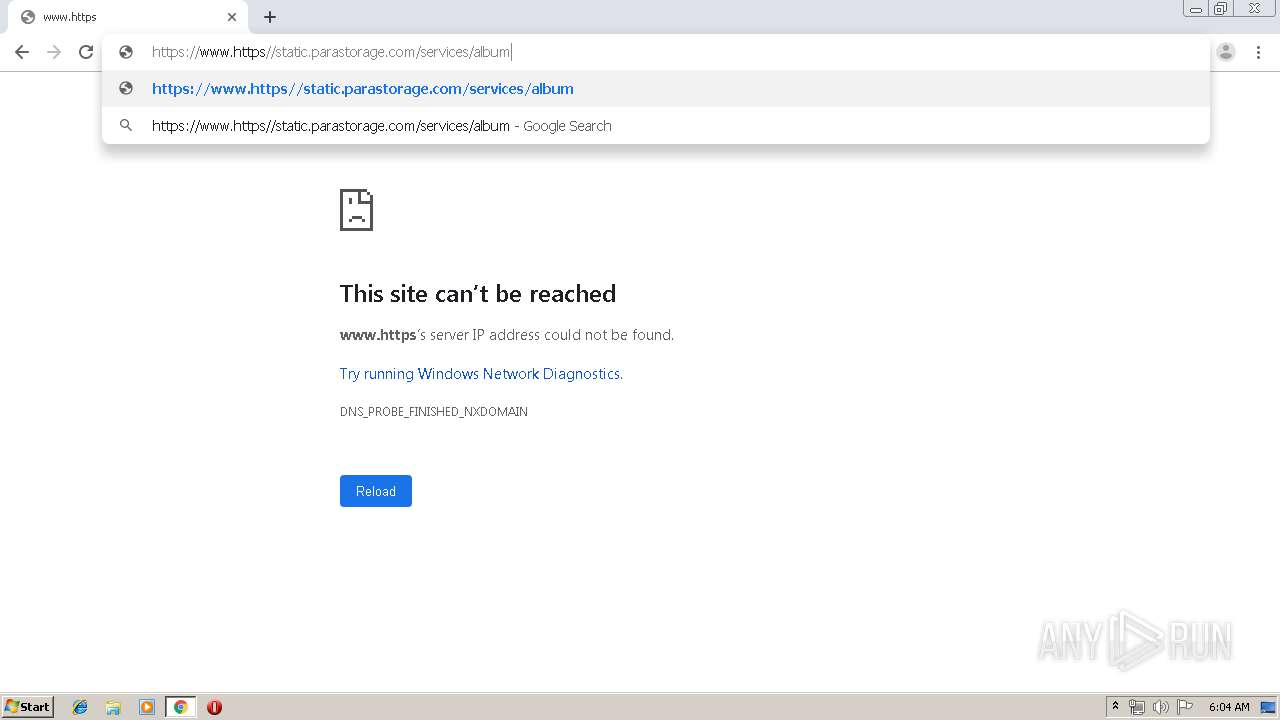This screenshot has height=720, width=1280.
Task: Switch to Chrome in the taskbar
Action: [x=180, y=707]
